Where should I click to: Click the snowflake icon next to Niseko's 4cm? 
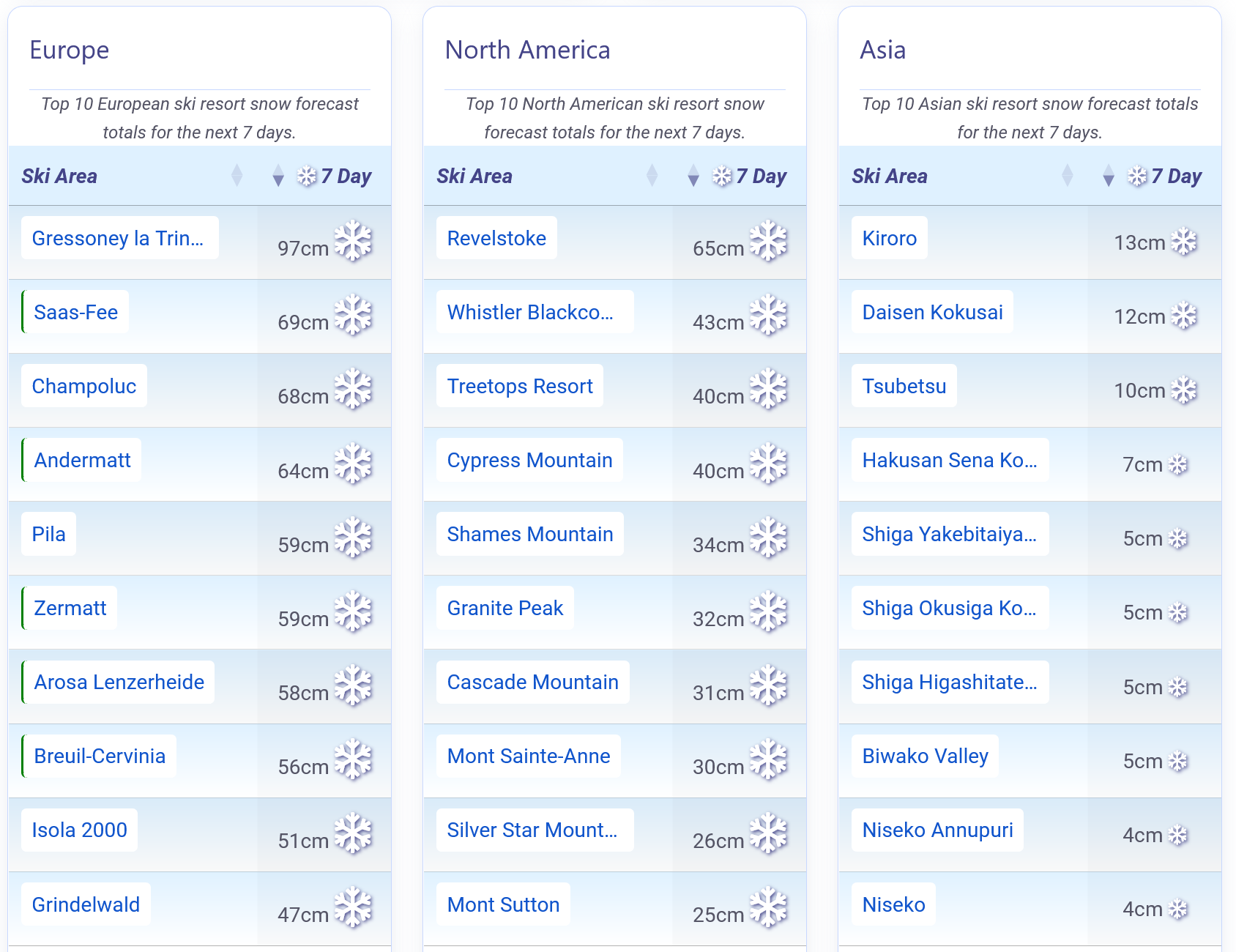point(1177,909)
